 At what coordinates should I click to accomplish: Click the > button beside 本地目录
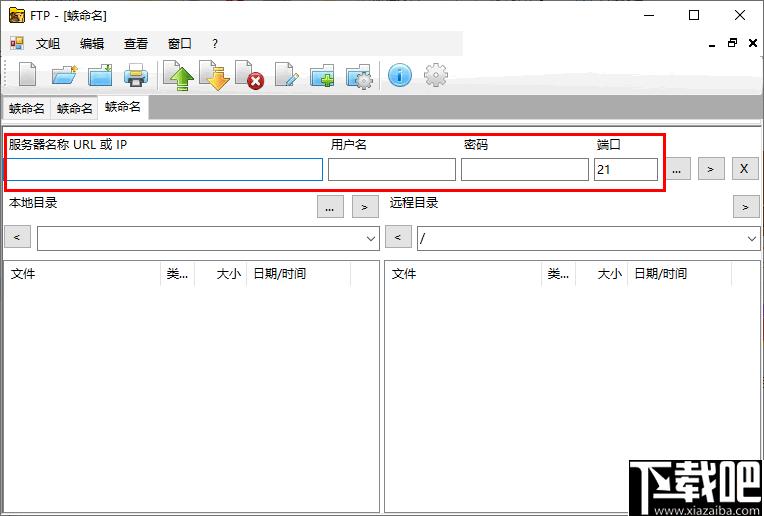click(x=365, y=207)
